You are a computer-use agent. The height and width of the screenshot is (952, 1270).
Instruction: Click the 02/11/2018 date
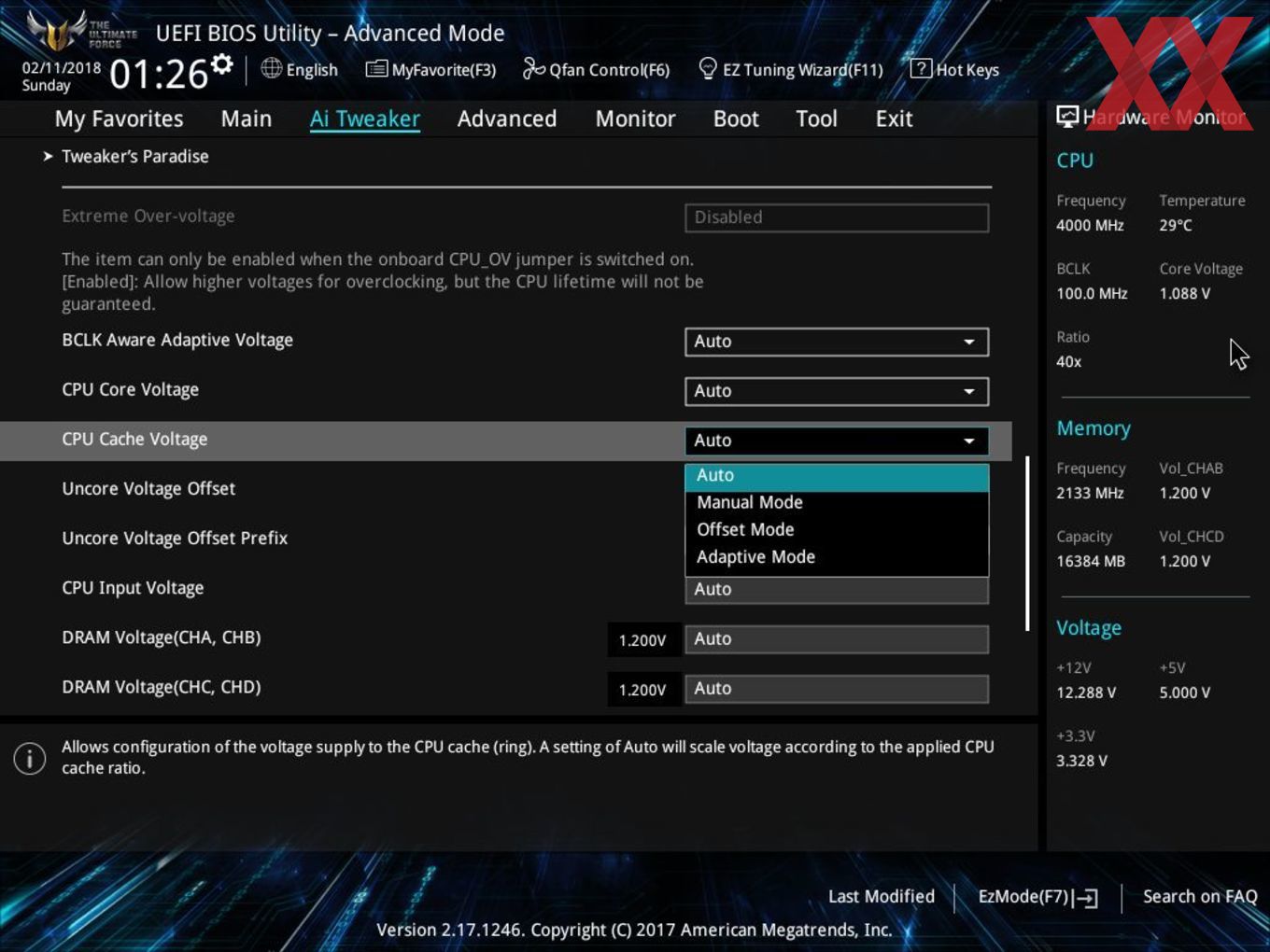pos(62,68)
